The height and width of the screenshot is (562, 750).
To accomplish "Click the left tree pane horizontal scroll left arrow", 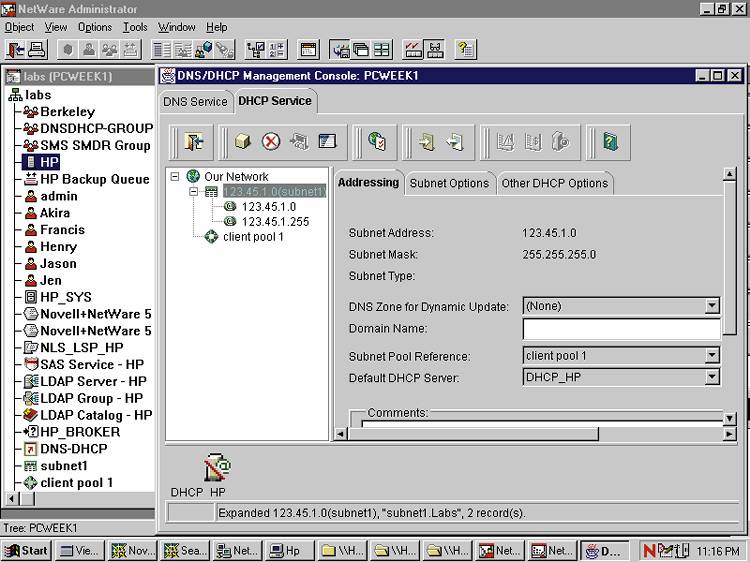I will (12, 499).
